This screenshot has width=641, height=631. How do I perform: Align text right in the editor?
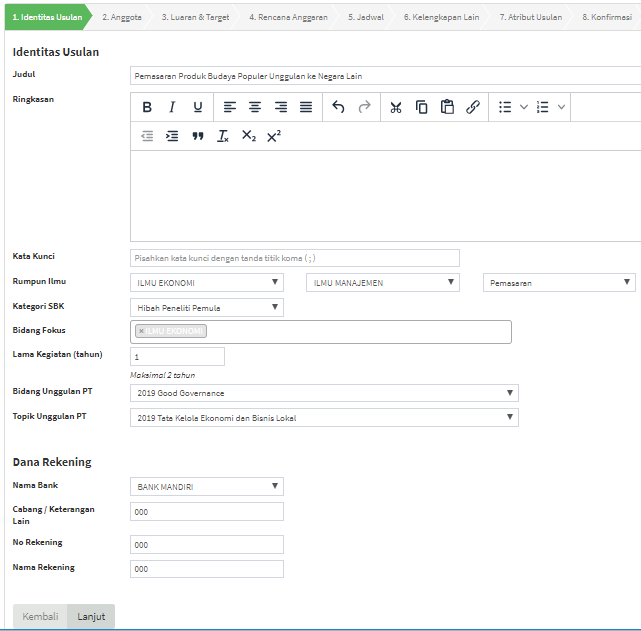(x=280, y=107)
